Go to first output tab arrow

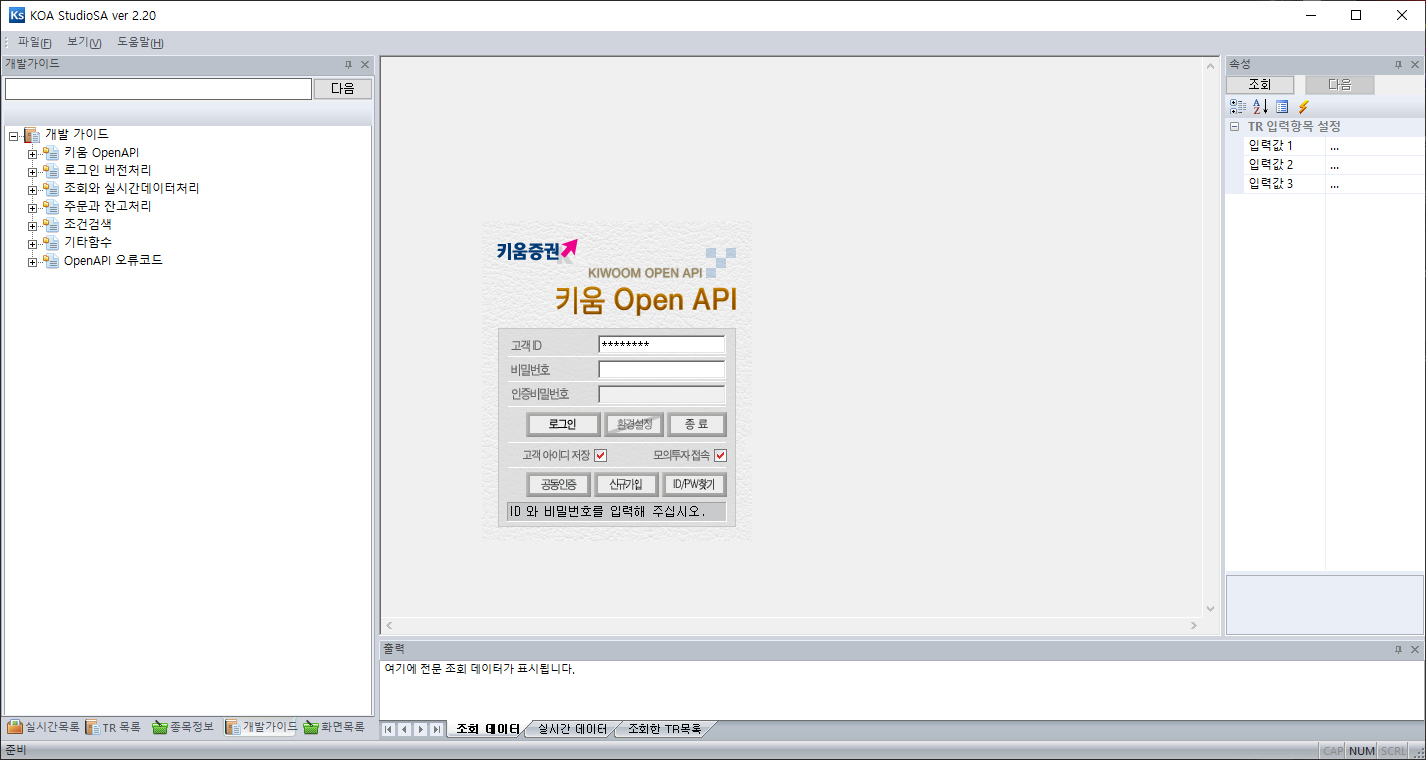[389, 729]
